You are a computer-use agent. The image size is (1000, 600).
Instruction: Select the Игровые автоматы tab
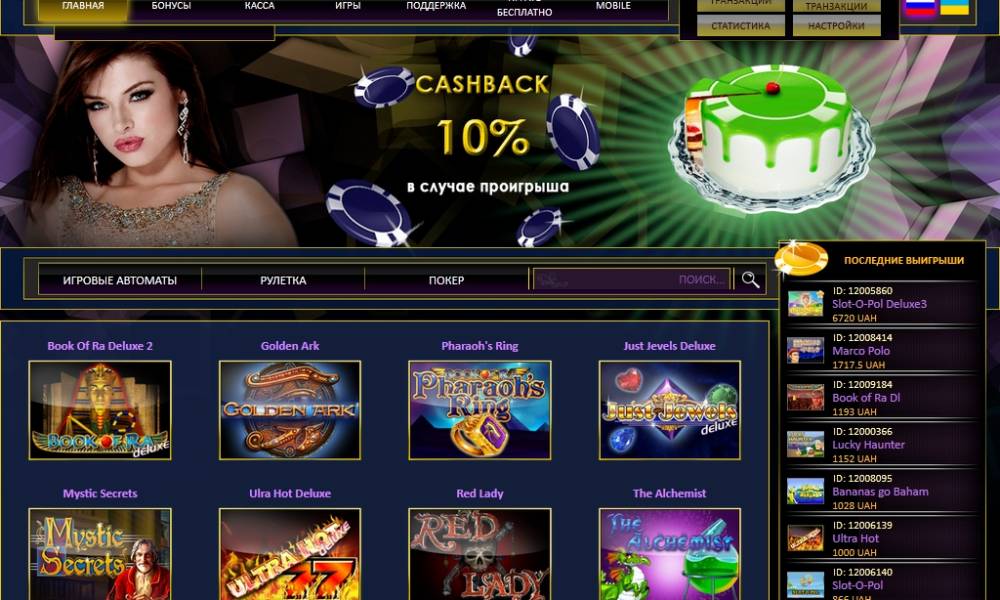point(120,280)
